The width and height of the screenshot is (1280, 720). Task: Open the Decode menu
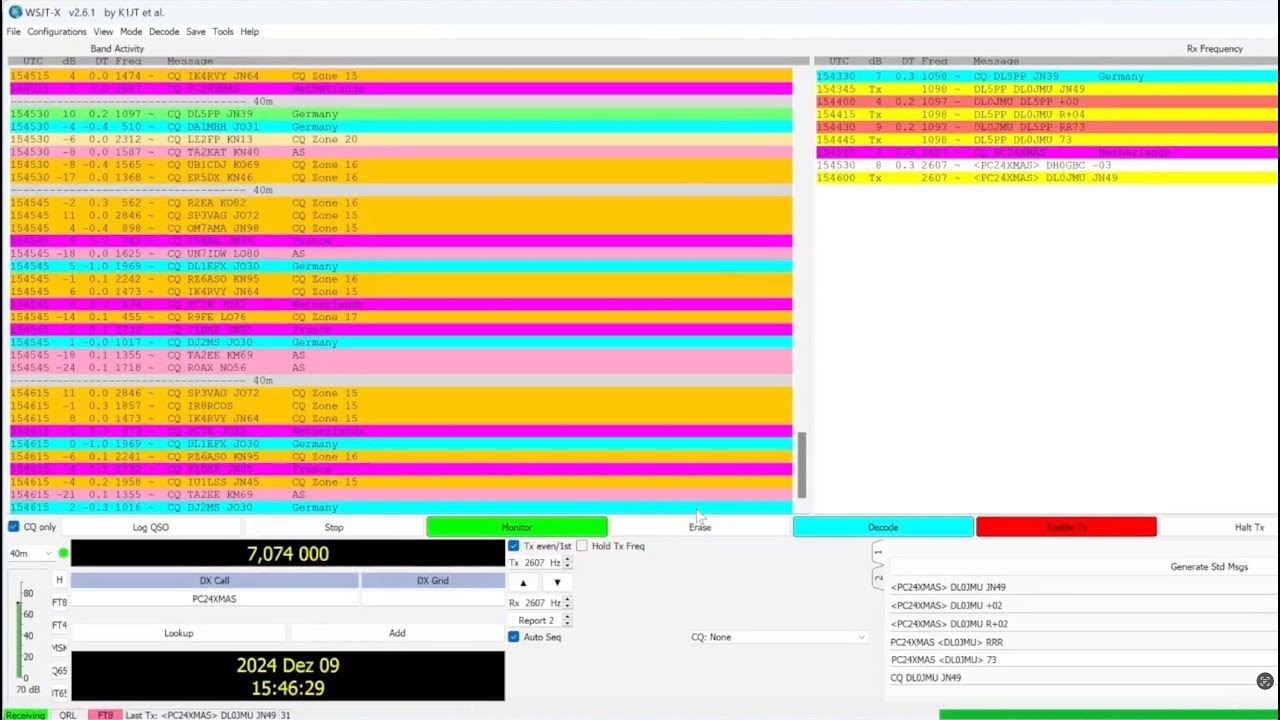[x=164, y=32]
